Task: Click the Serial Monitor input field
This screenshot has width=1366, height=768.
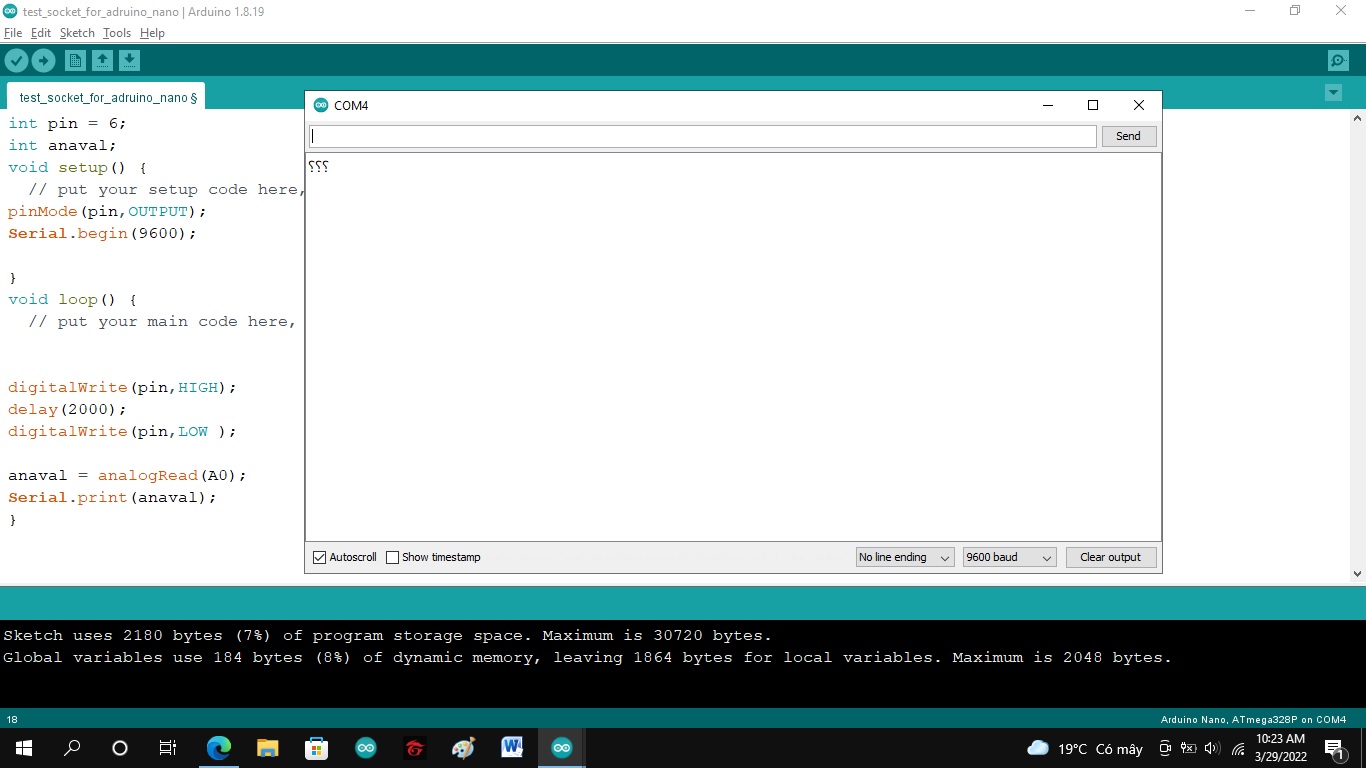Action: tap(700, 136)
